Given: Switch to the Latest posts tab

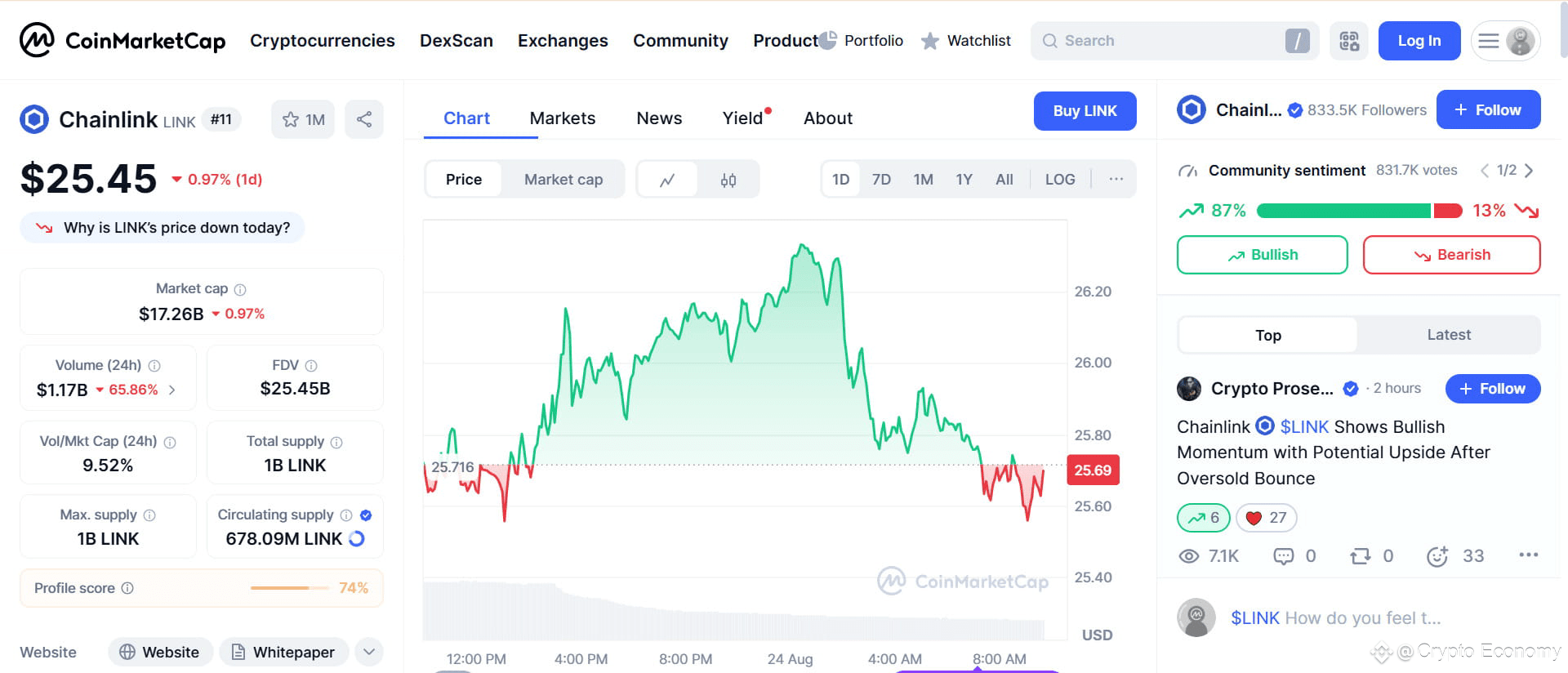Looking at the screenshot, I should [x=1449, y=335].
